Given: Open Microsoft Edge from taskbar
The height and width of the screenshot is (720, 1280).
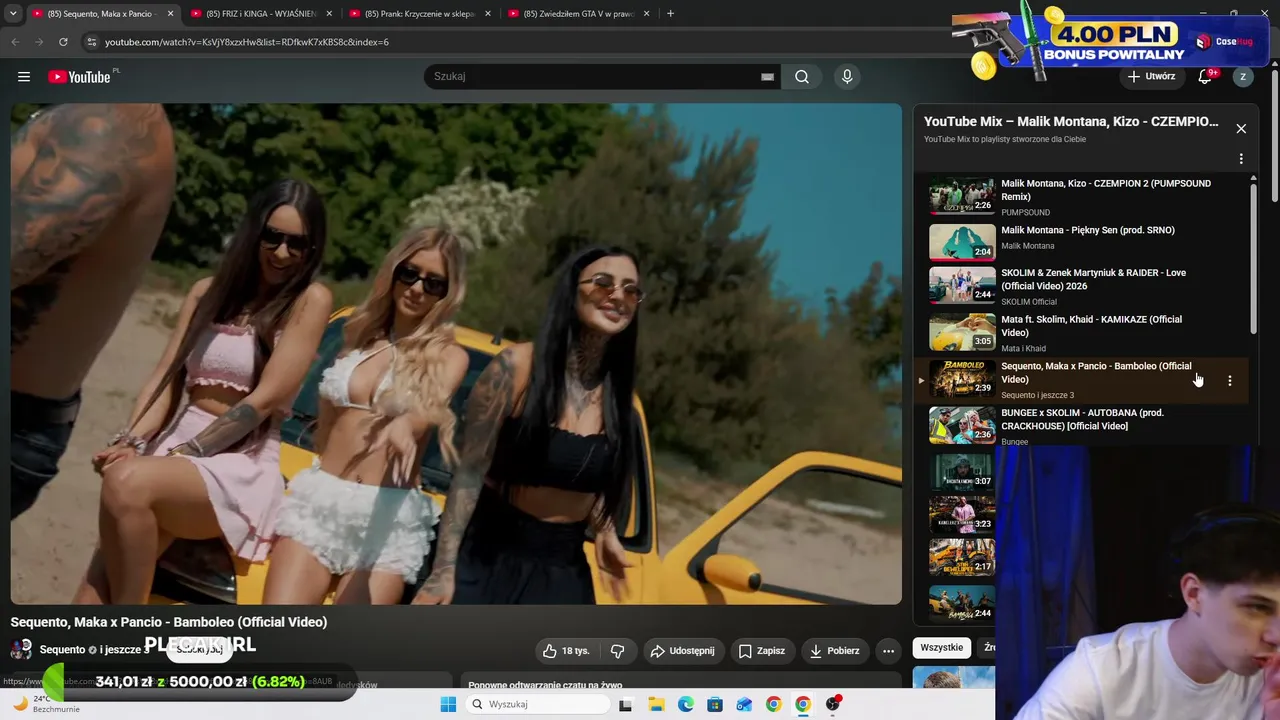Looking at the screenshot, I should point(685,704).
